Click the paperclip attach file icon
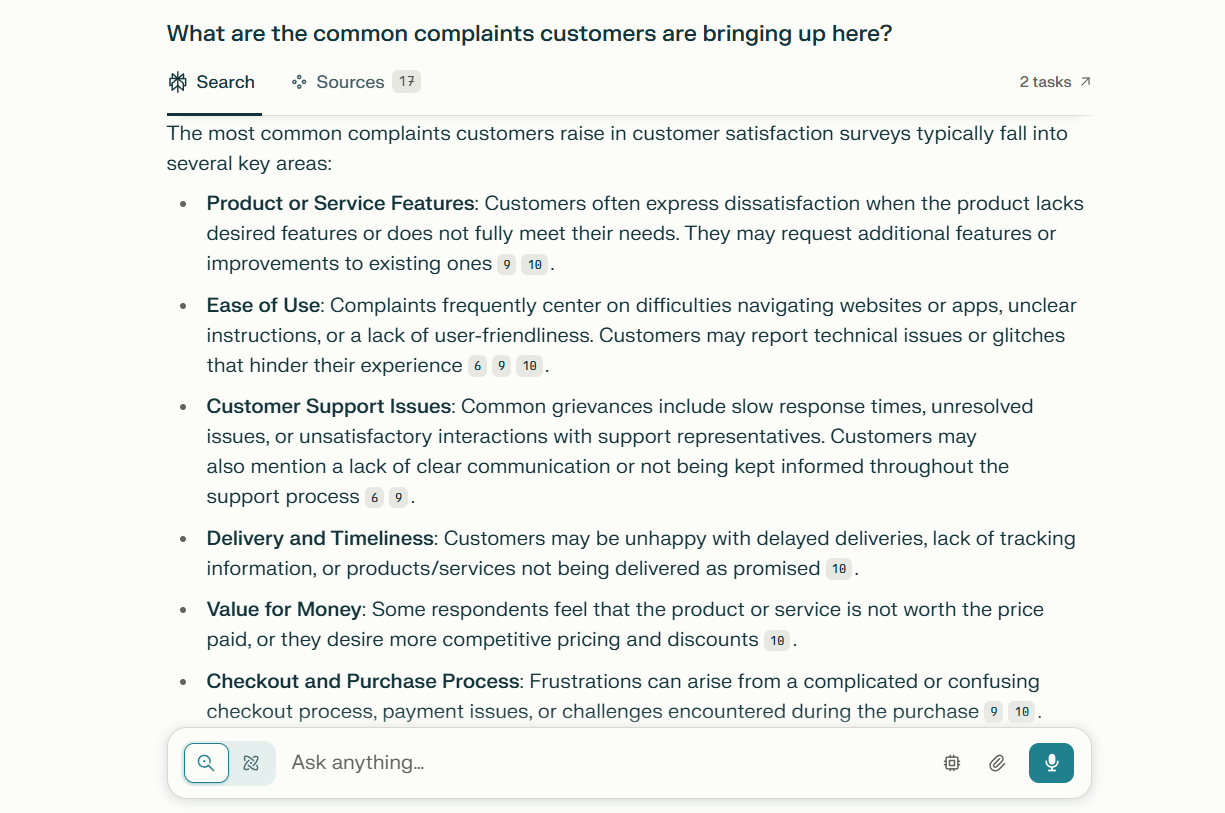This screenshot has width=1225, height=813. click(997, 763)
